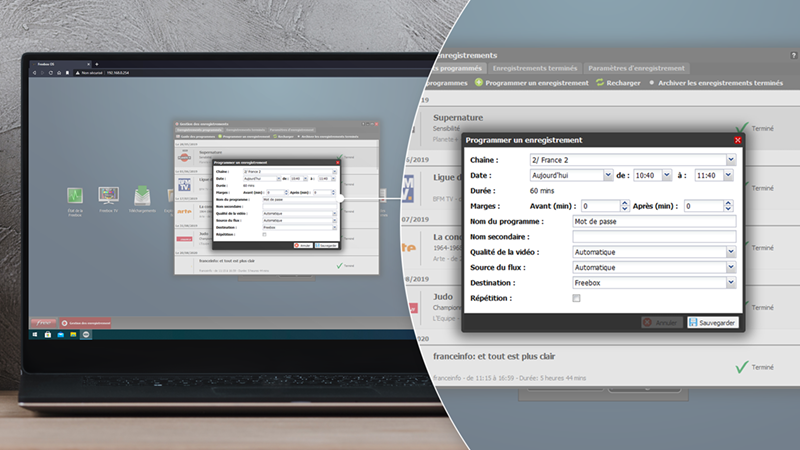This screenshot has width=800, height=450.
Task: Open the 10:40 start time dropdown, enlarged dialog
Action: [x=666, y=175]
